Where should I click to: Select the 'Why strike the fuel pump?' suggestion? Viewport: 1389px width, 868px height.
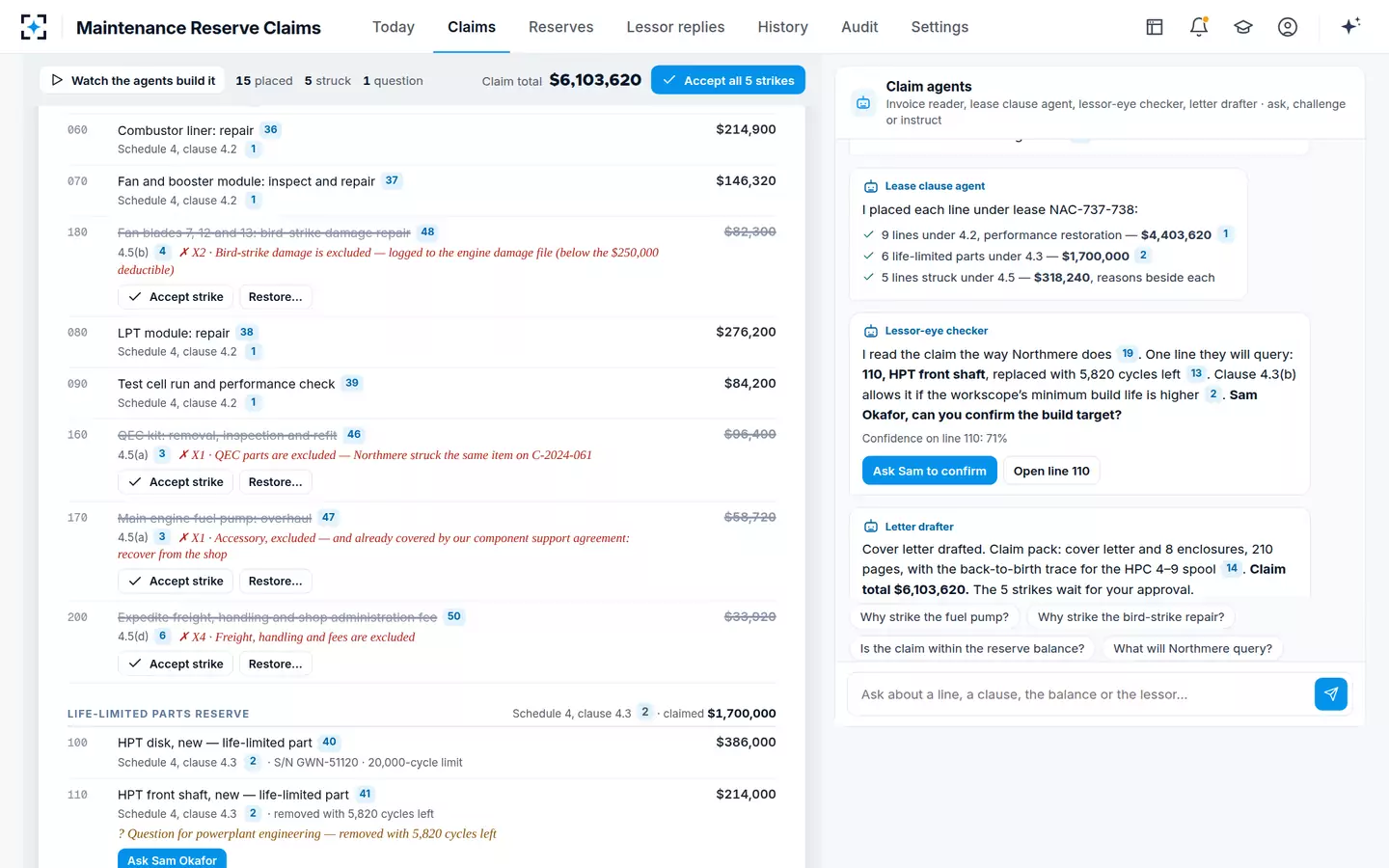(934, 617)
